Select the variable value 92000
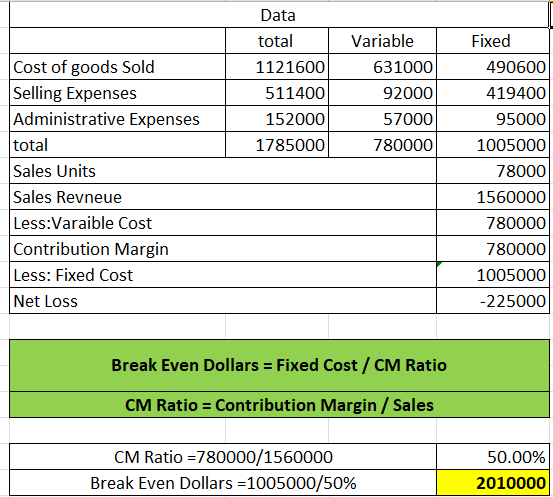The image size is (553, 497). 382,93
